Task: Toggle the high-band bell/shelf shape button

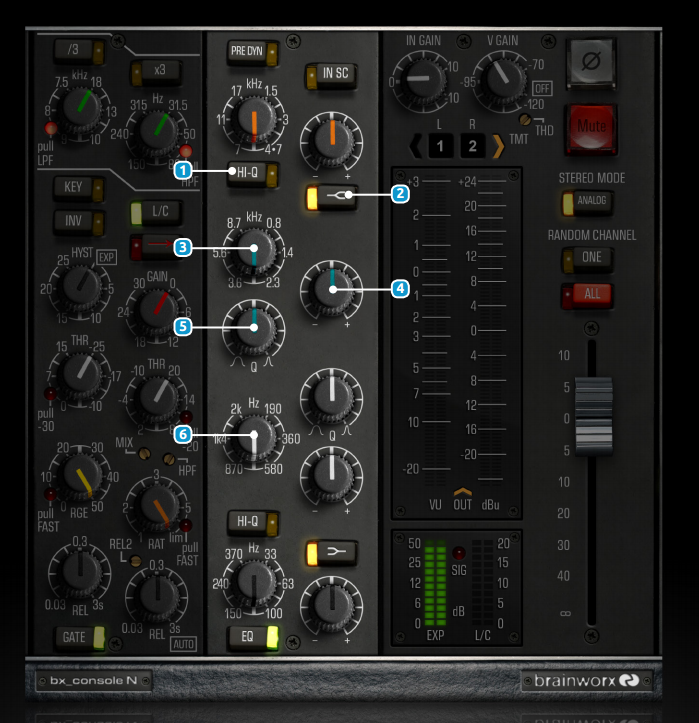Action: point(331,198)
